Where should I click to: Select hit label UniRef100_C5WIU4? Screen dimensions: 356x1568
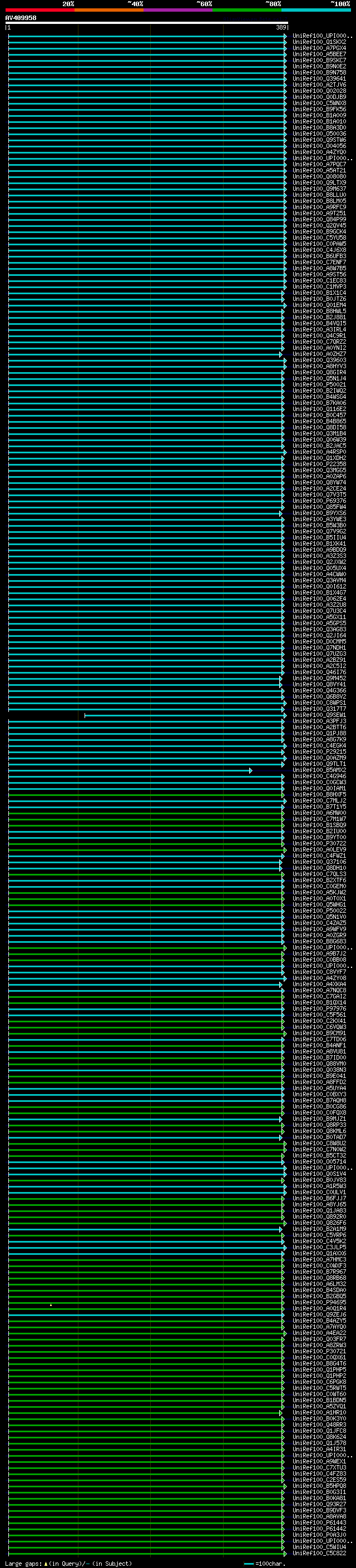[x=319, y=1547]
